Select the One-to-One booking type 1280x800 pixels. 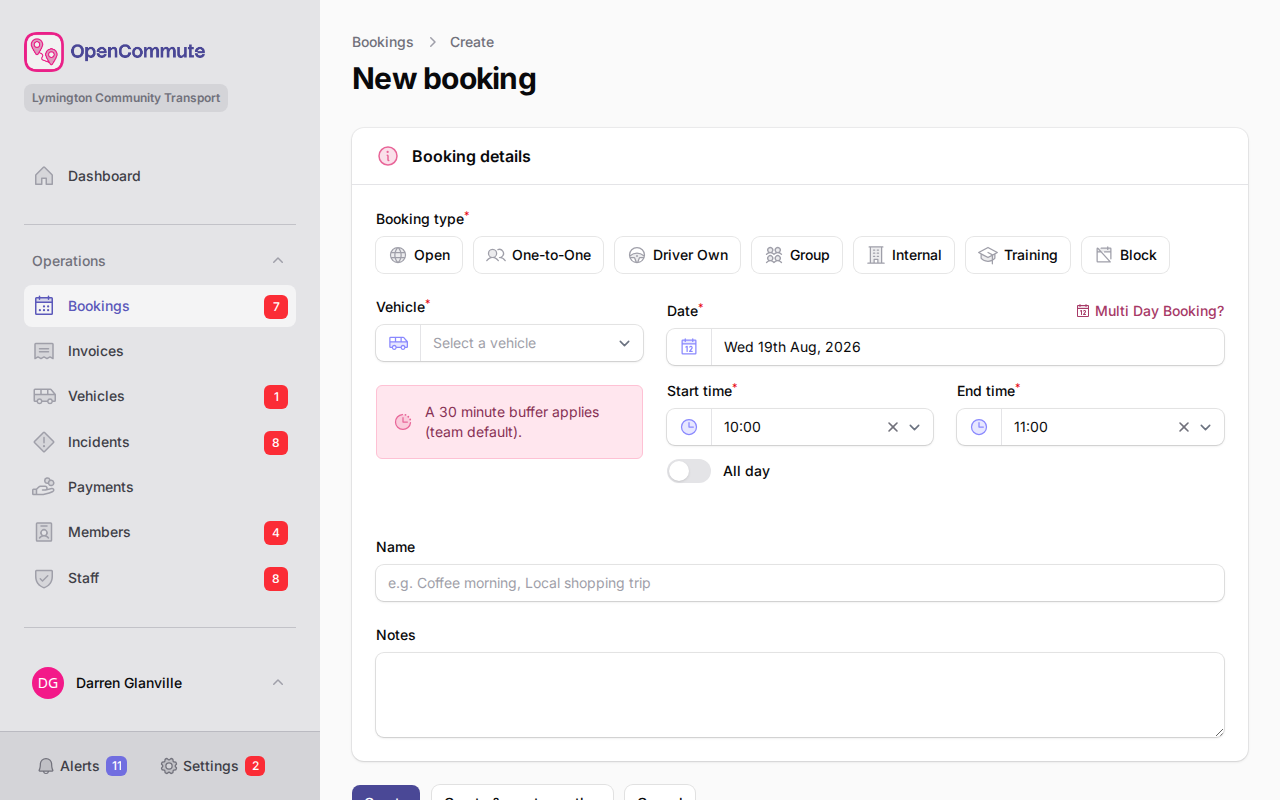(x=538, y=255)
